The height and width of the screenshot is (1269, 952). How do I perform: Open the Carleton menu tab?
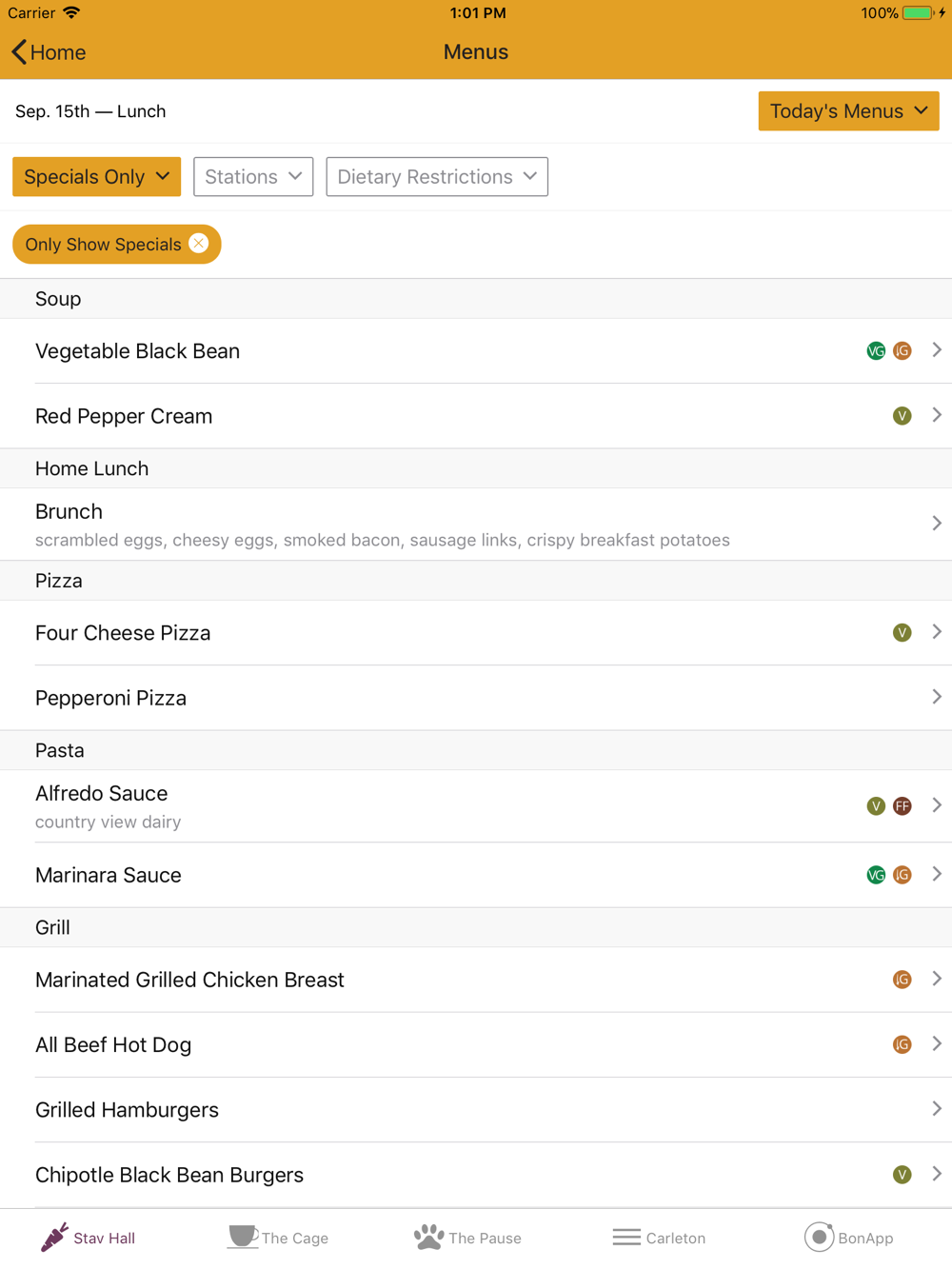[x=626, y=1237]
